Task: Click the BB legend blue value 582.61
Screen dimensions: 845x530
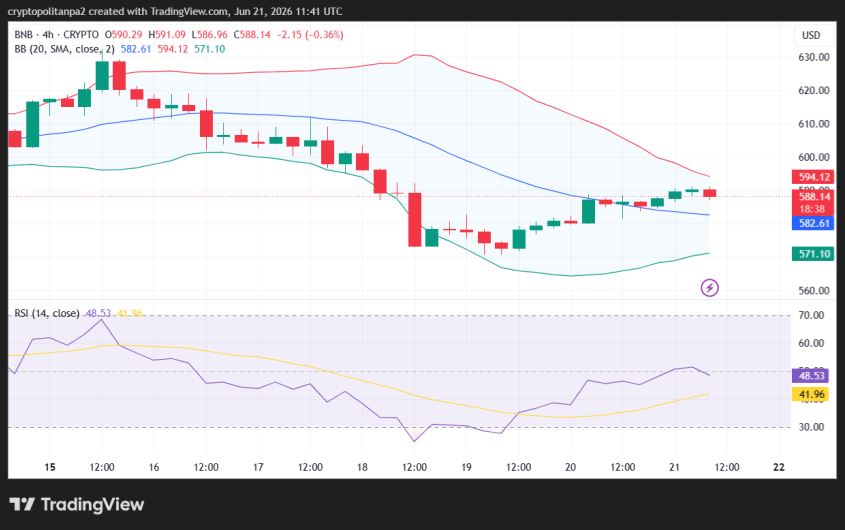Action: tap(136, 49)
